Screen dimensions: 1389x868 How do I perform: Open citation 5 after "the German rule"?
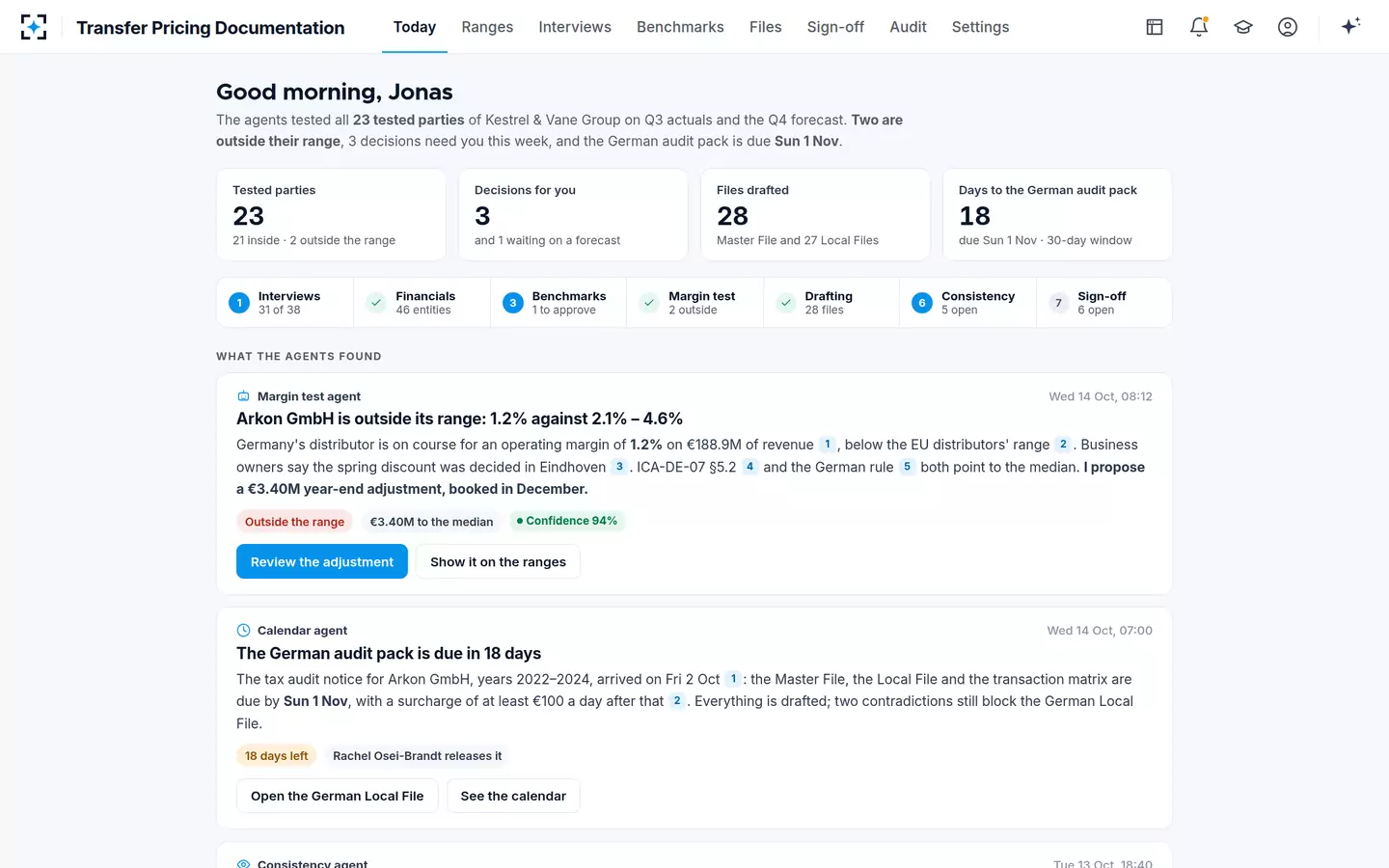pos(907,467)
